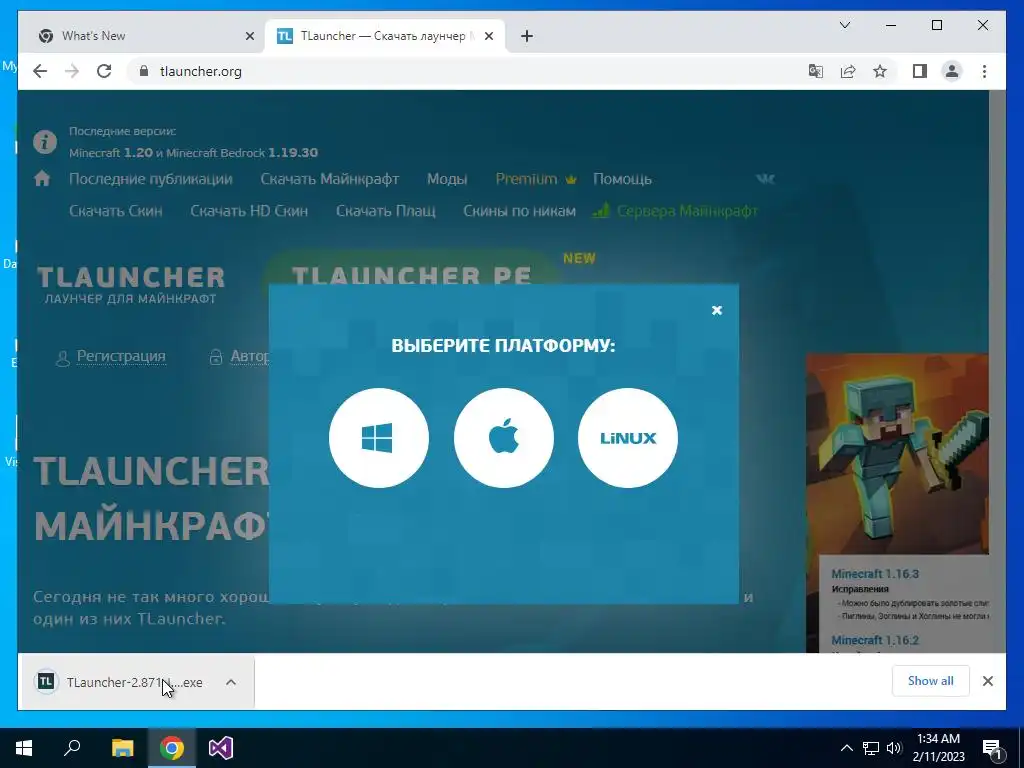Open Последние публикации menu item
Image resolution: width=1024 pixels, height=768 pixels.
pyautogui.click(x=150, y=179)
